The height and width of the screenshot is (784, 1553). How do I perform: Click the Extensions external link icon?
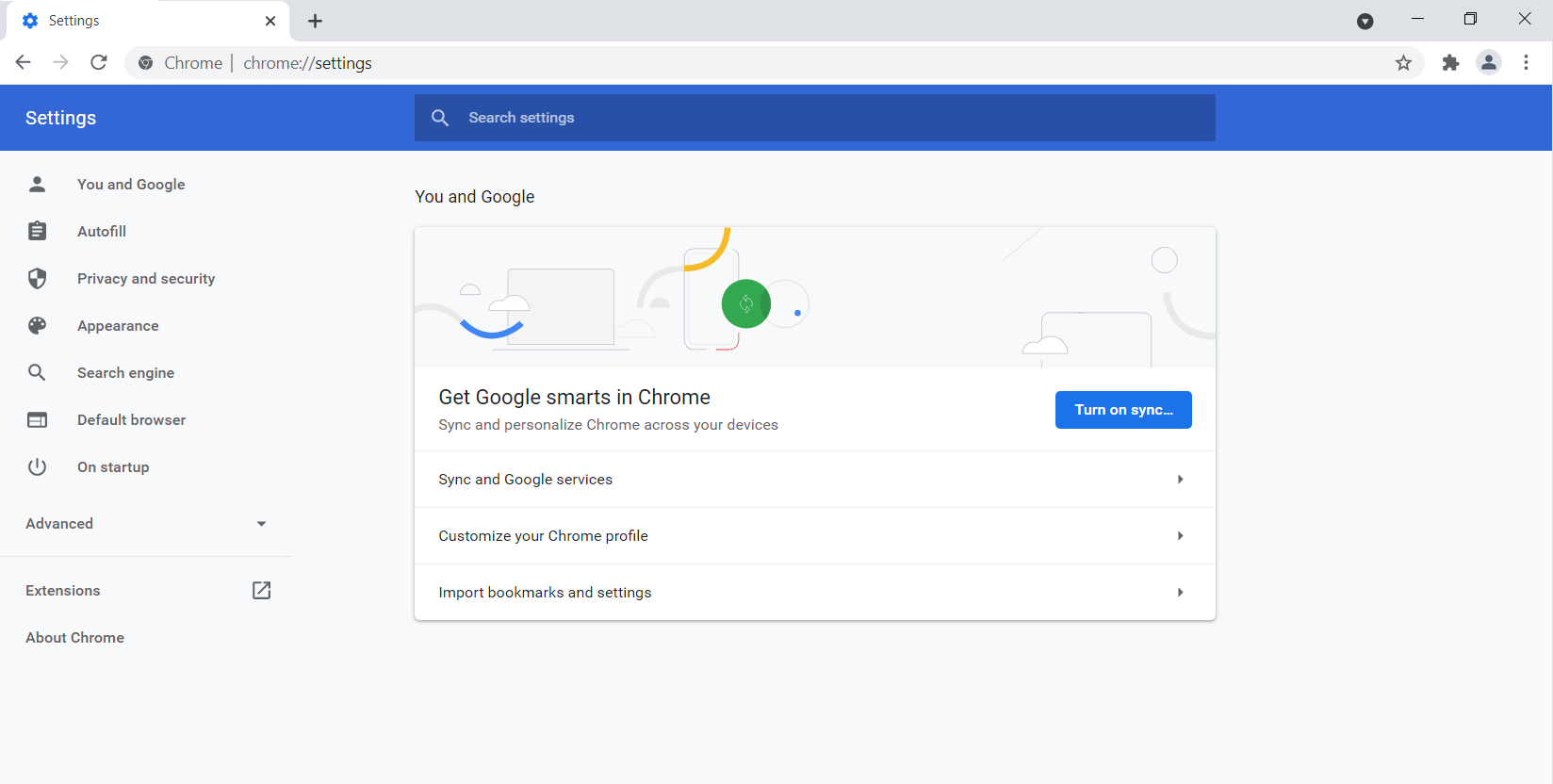pyautogui.click(x=261, y=591)
